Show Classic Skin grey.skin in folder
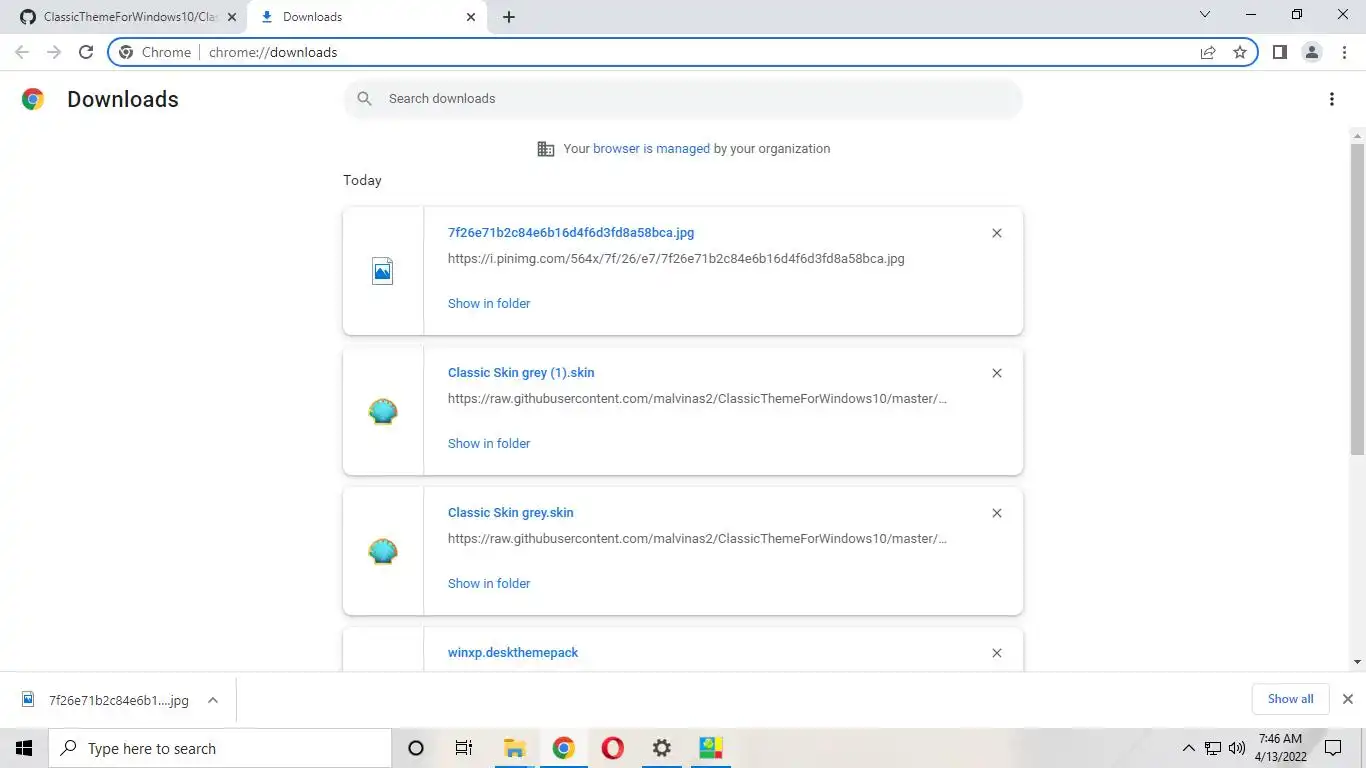Viewport: 1366px width, 768px height. point(489,583)
